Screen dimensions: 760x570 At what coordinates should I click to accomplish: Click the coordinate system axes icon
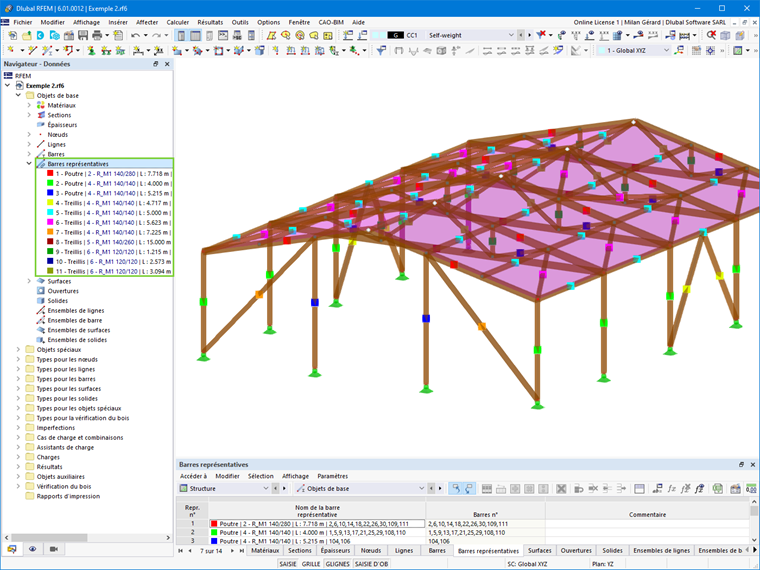click(679, 50)
